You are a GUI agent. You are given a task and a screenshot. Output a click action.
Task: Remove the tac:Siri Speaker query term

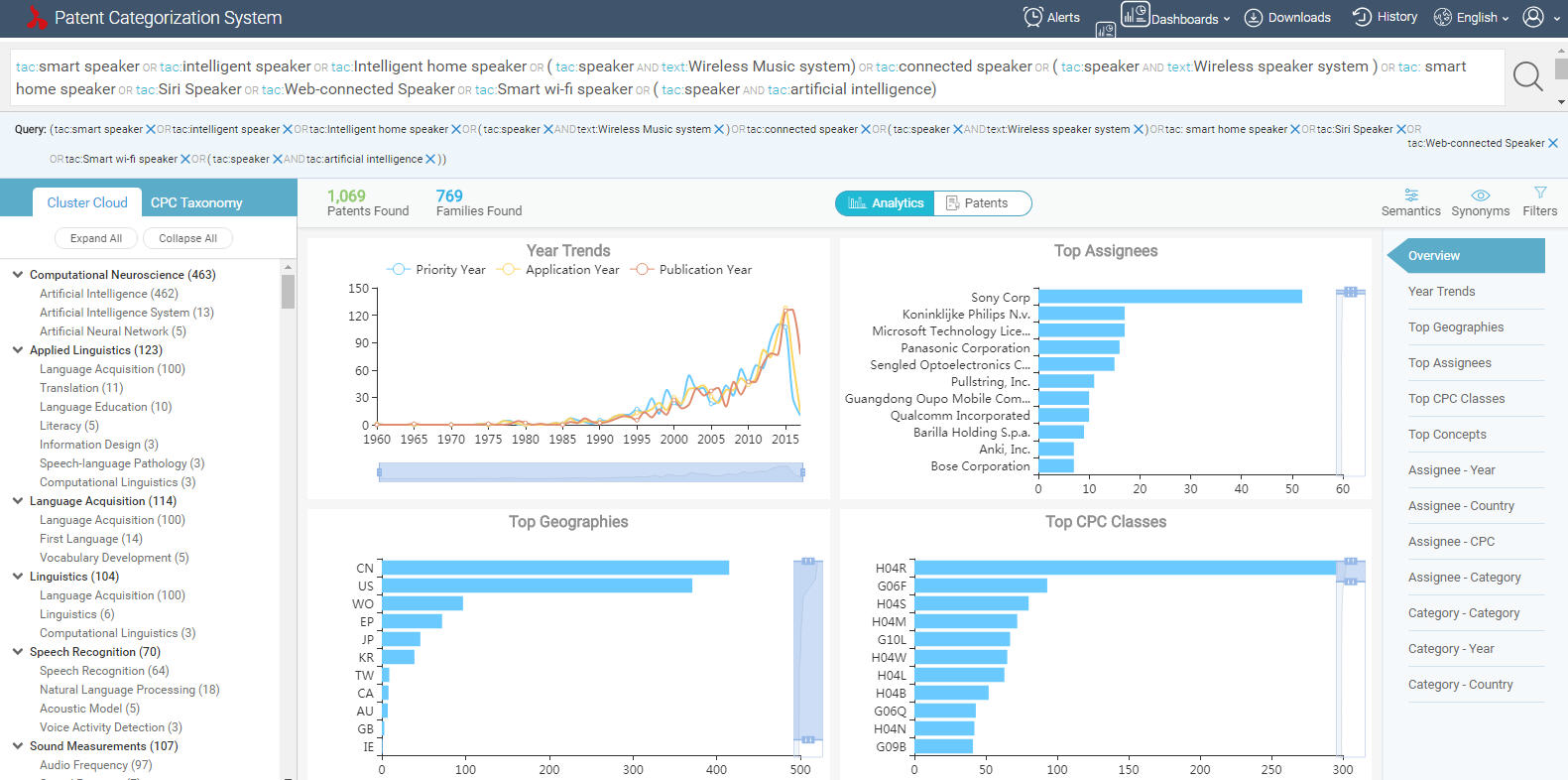1401,129
